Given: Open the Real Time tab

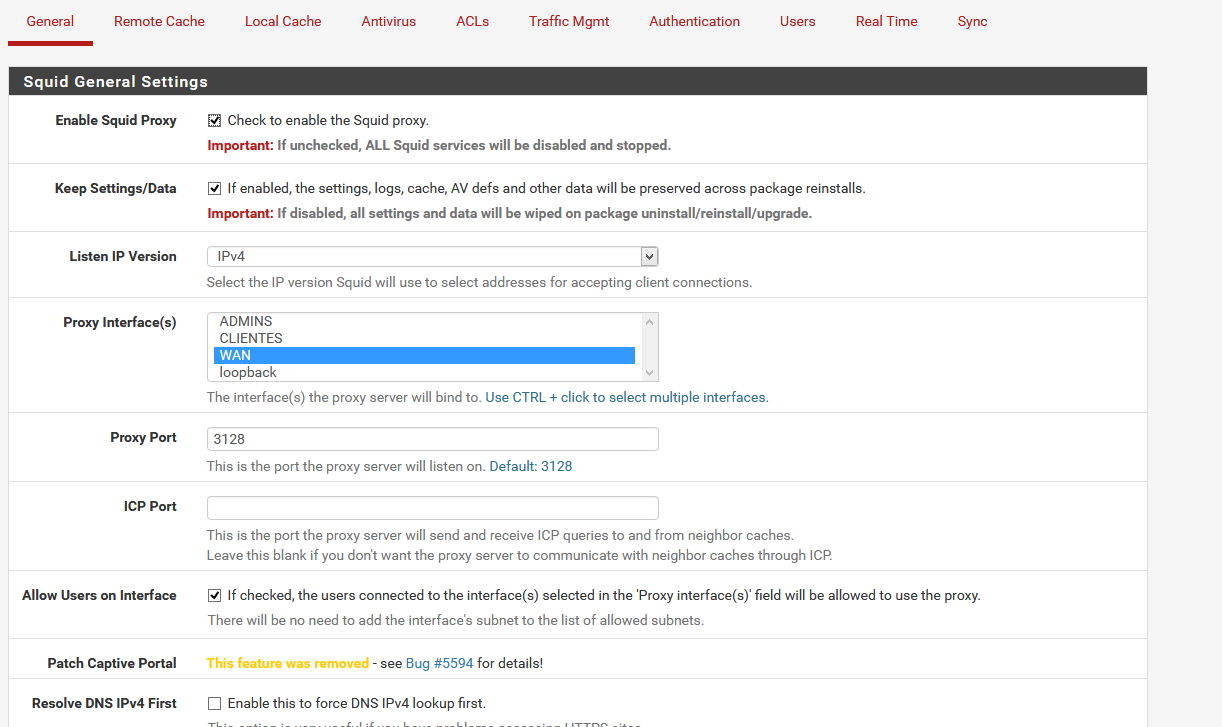Looking at the screenshot, I should pyautogui.click(x=887, y=21).
